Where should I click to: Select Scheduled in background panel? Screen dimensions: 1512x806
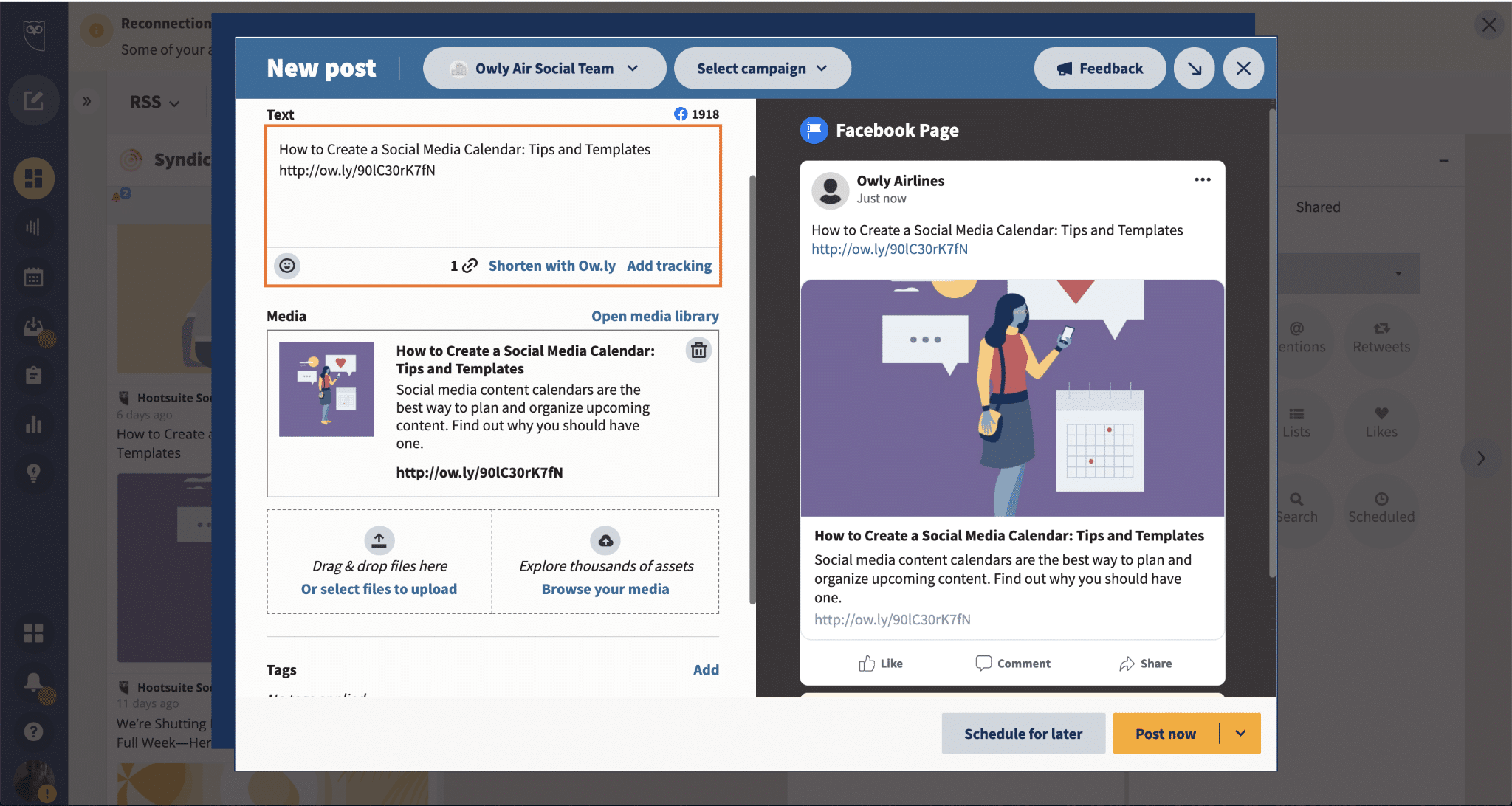coord(1381,508)
